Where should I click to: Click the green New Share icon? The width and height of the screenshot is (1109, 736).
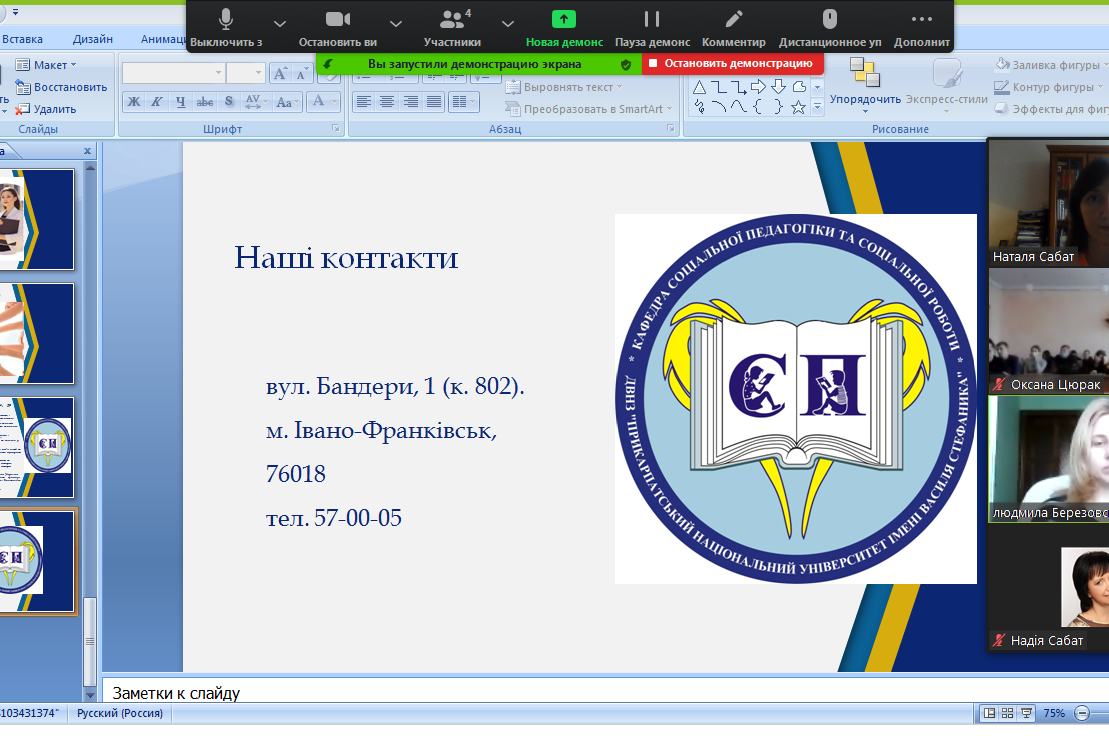pos(564,20)
